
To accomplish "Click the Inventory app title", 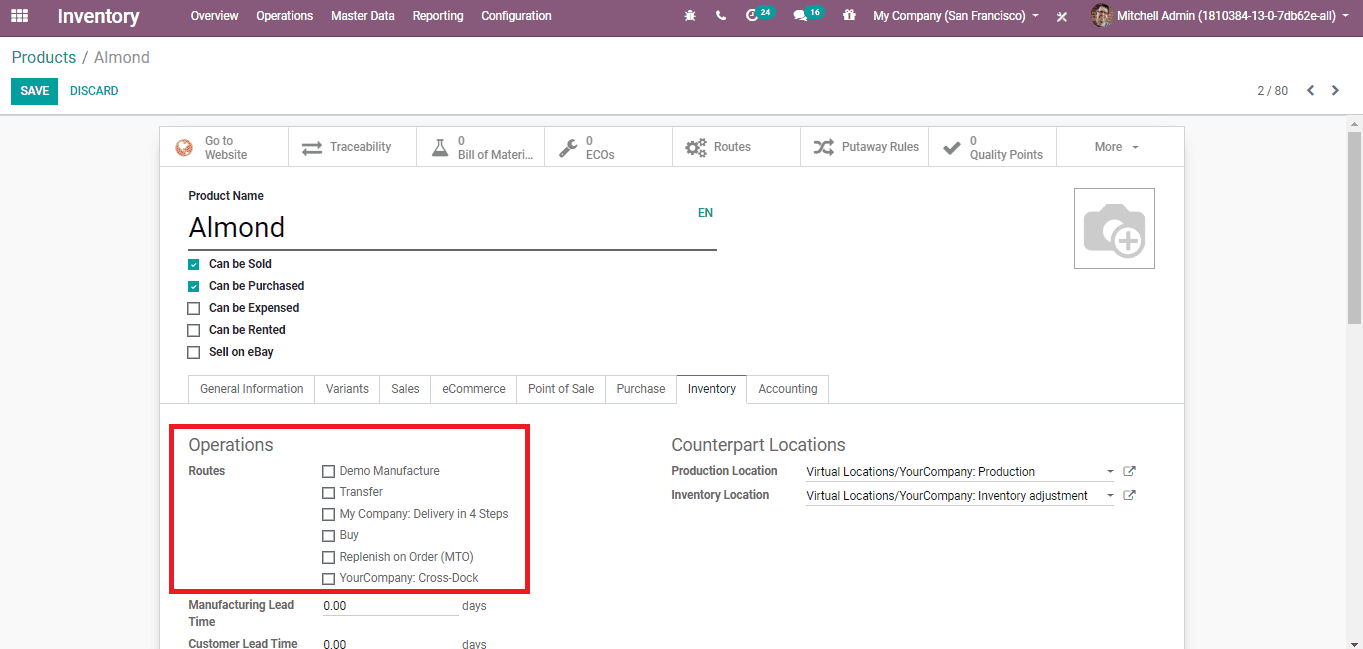I will [x=98, y=16].
